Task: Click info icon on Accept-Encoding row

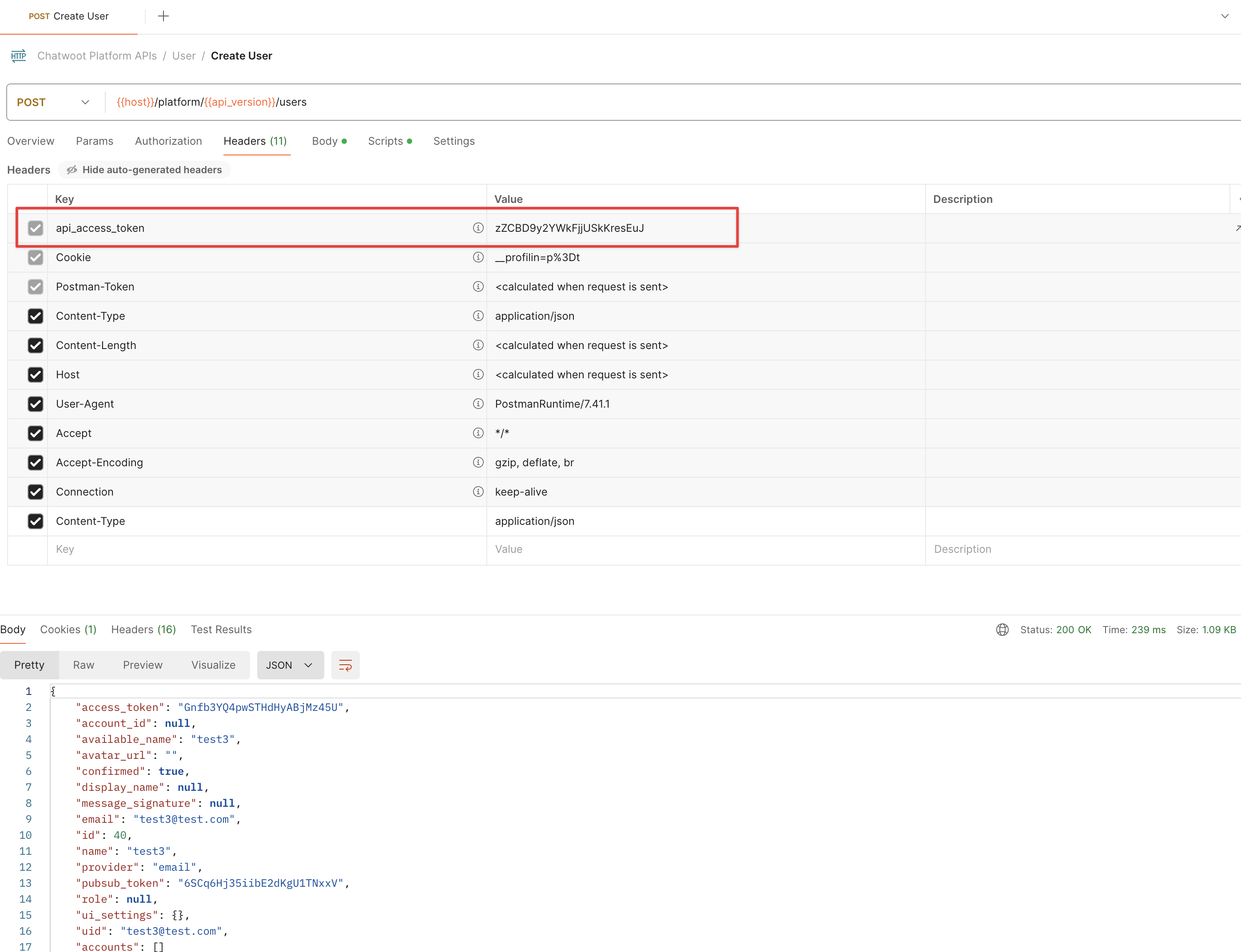Action: pos(478,462)
